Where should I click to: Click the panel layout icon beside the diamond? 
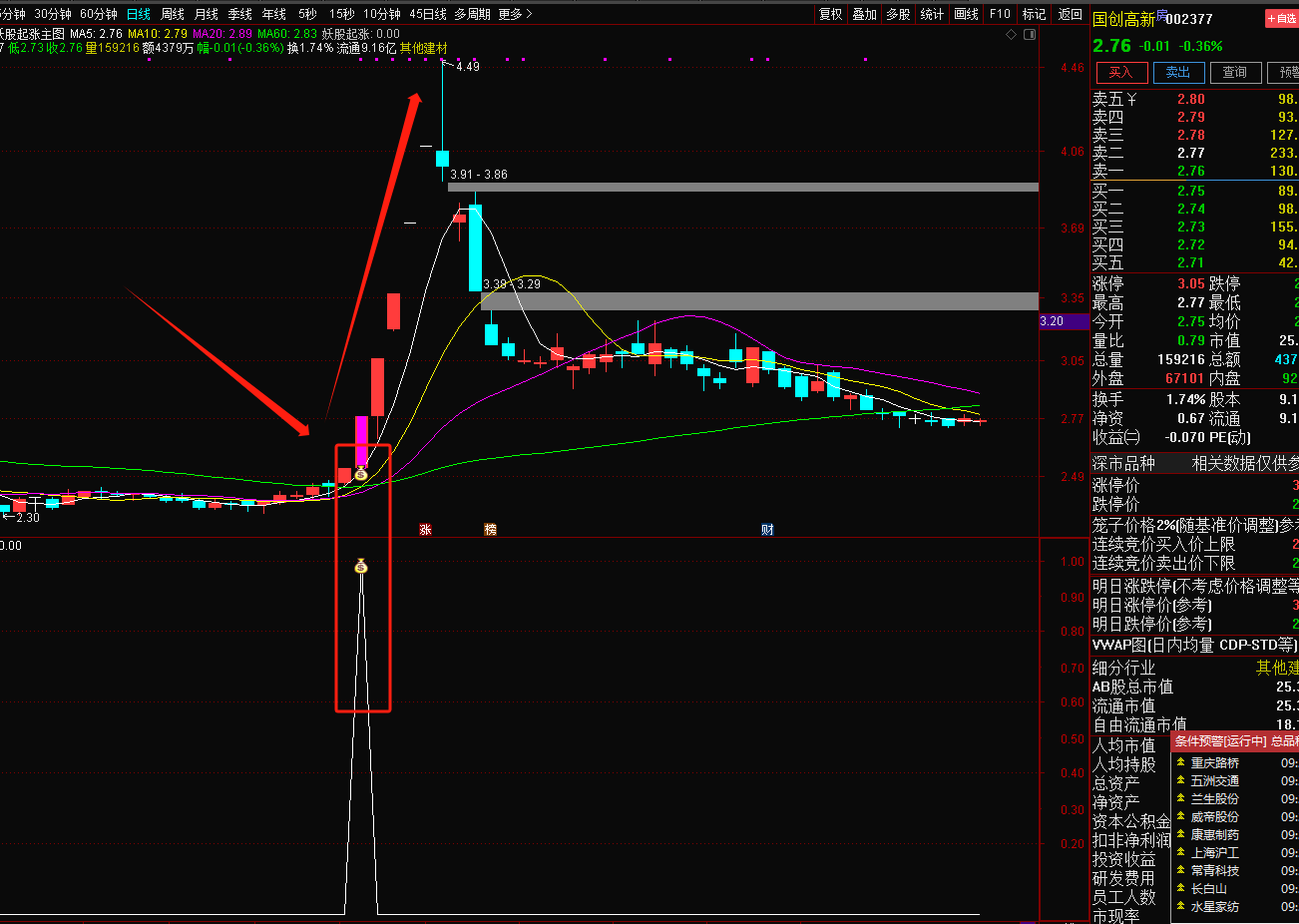(1030, 34)
